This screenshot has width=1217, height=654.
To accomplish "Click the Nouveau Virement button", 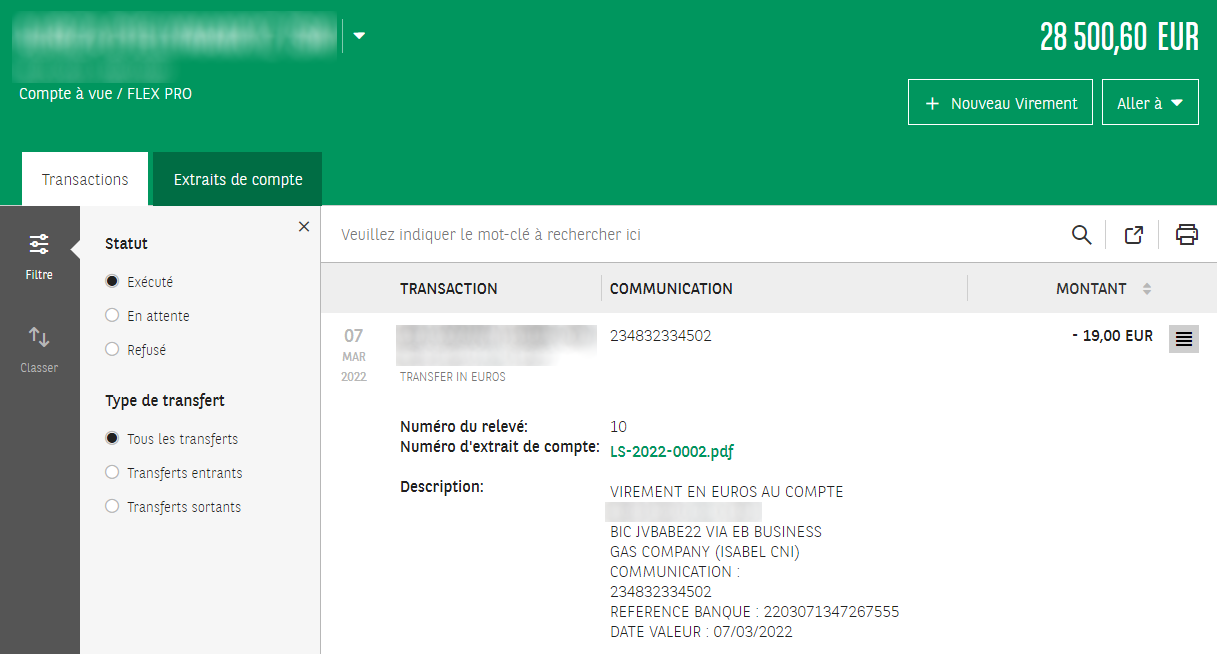I will tap(1000, 103).
